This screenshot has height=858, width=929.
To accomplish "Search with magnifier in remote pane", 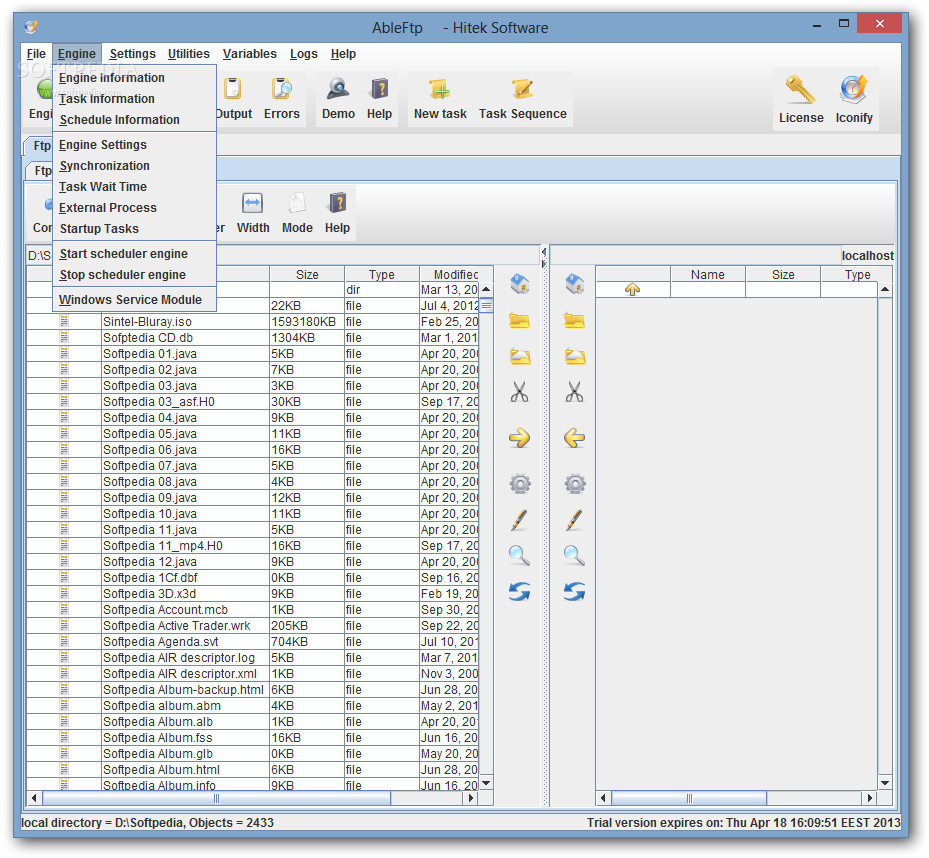I will pyautogui.click(x=575, y=556).
